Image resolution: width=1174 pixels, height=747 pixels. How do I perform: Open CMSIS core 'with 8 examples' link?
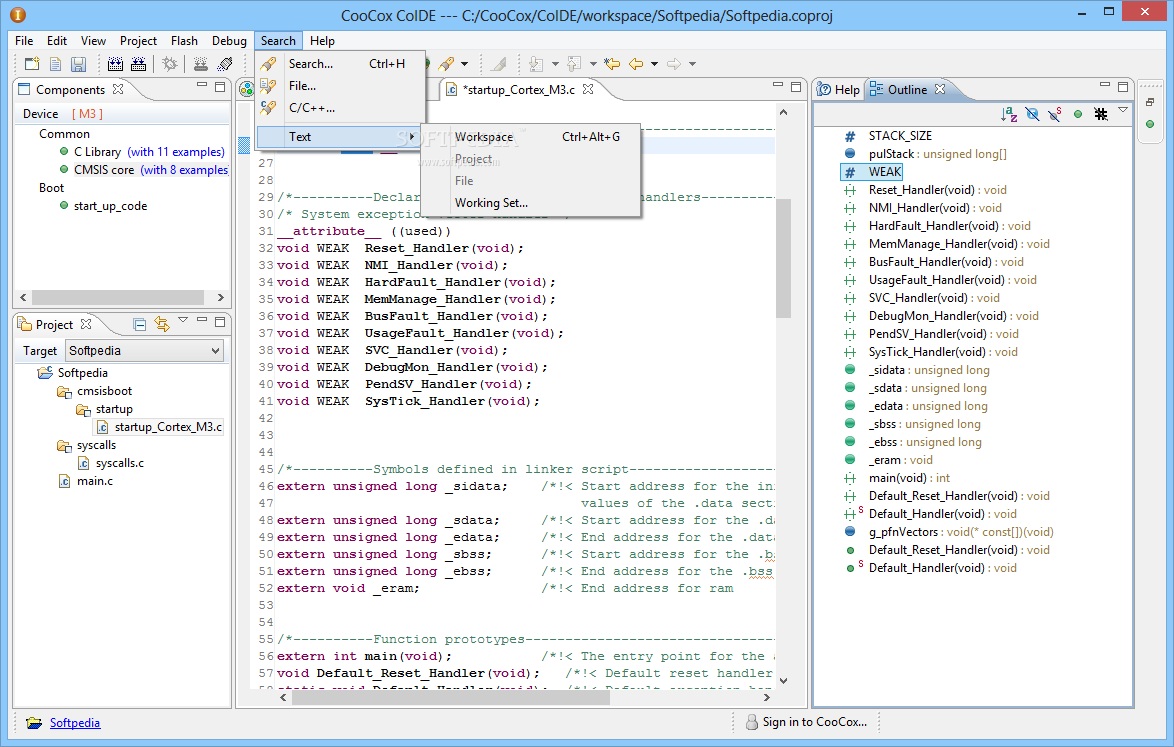click(x=184, y=170)
